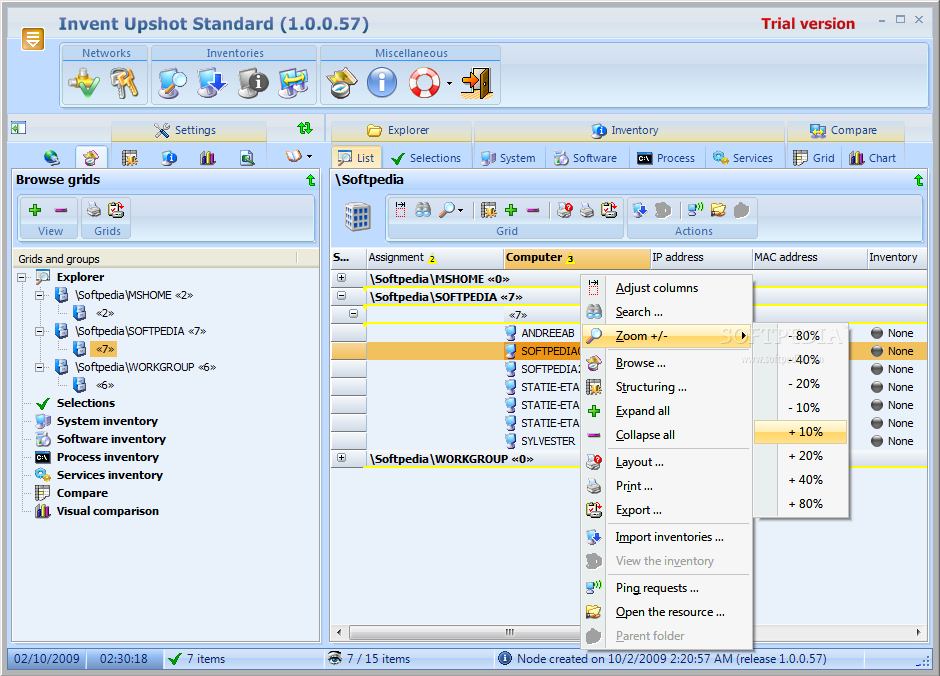940x676 pixels.
Task: Collapse the \Softpedia\SOFTPEDIA «7» group row
Action: coord(341,296)
